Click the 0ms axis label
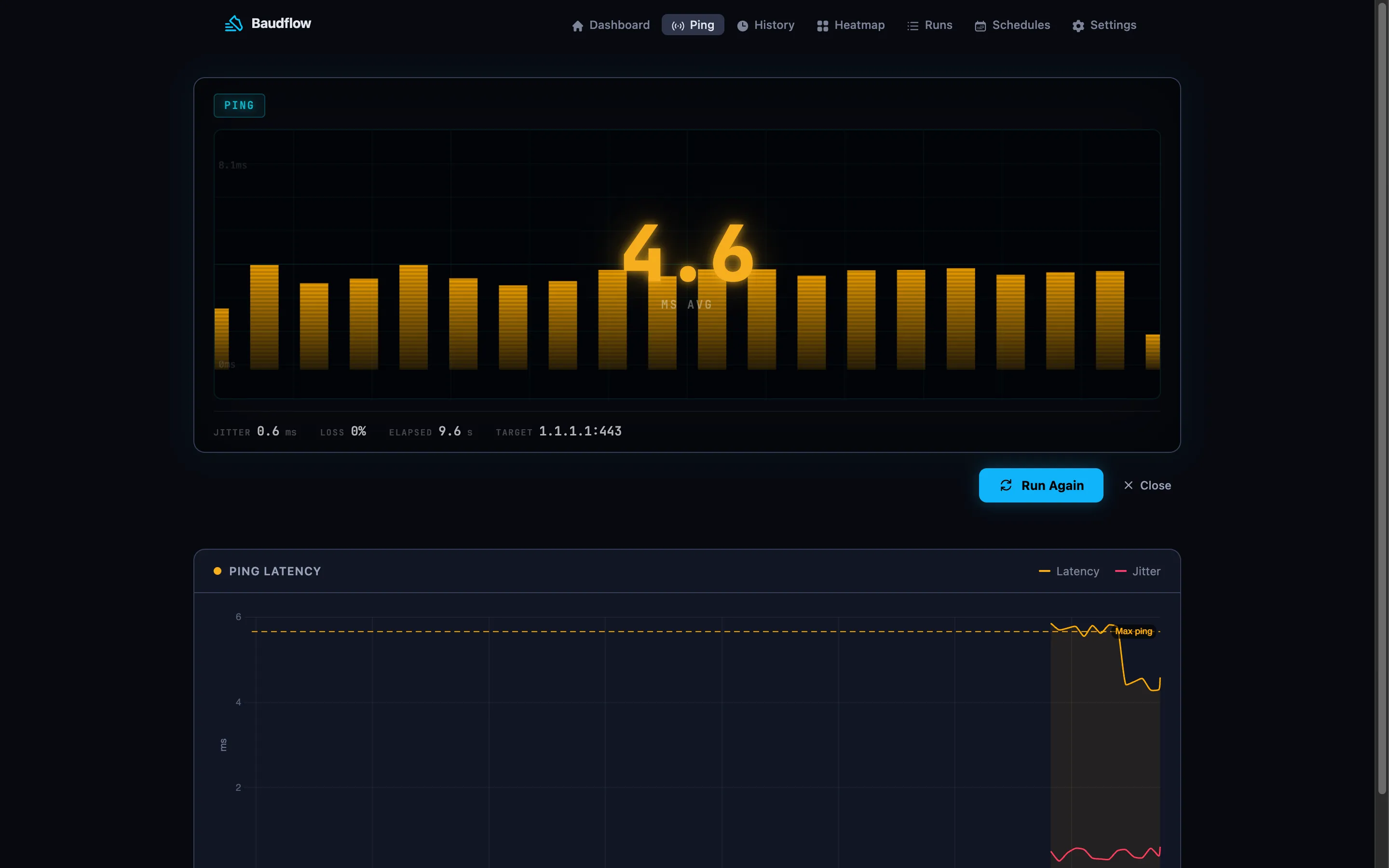1389x868 pixels. 227,365
